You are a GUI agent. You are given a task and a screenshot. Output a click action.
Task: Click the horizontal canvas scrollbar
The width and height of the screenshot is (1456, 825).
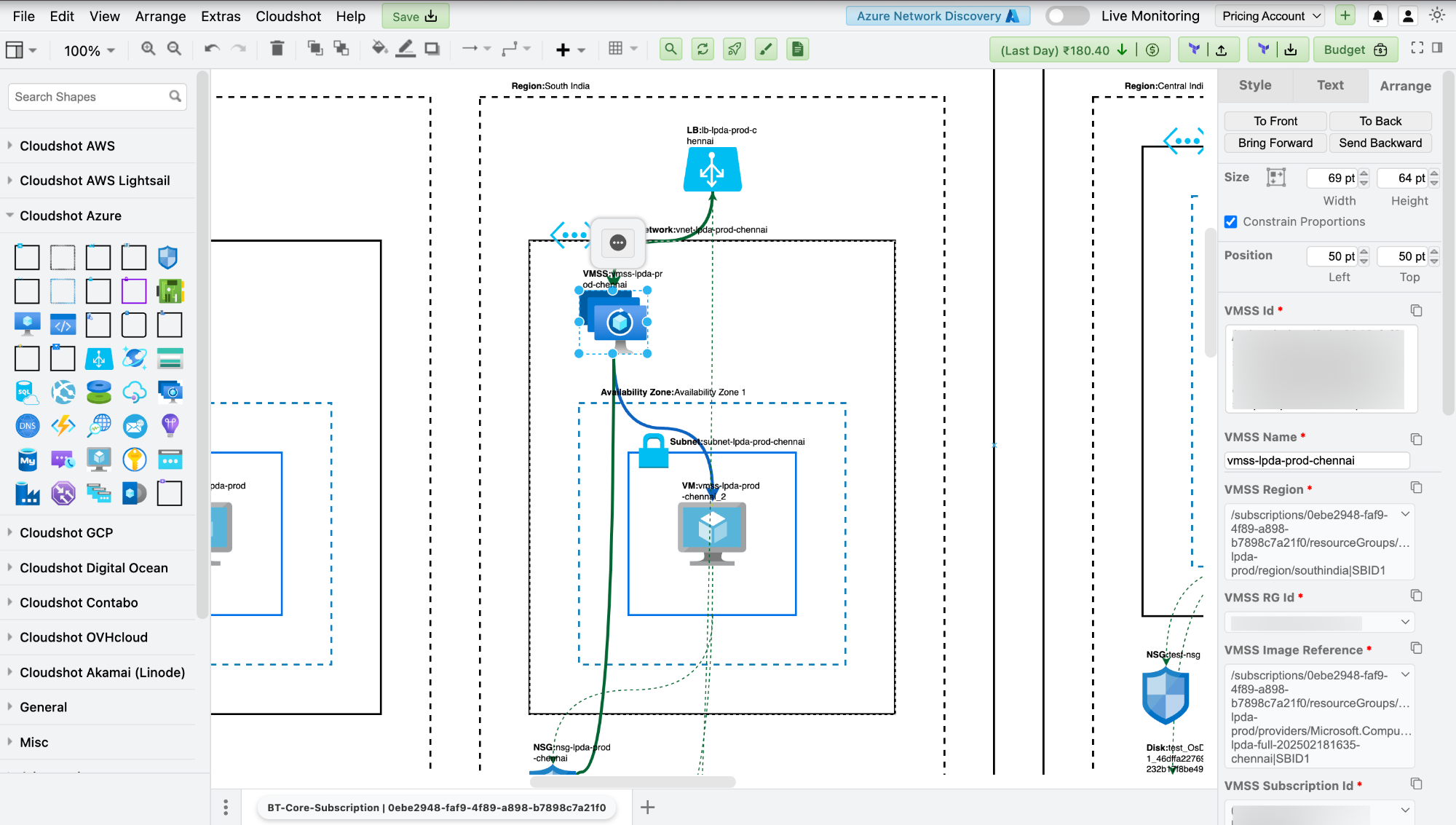633,782
